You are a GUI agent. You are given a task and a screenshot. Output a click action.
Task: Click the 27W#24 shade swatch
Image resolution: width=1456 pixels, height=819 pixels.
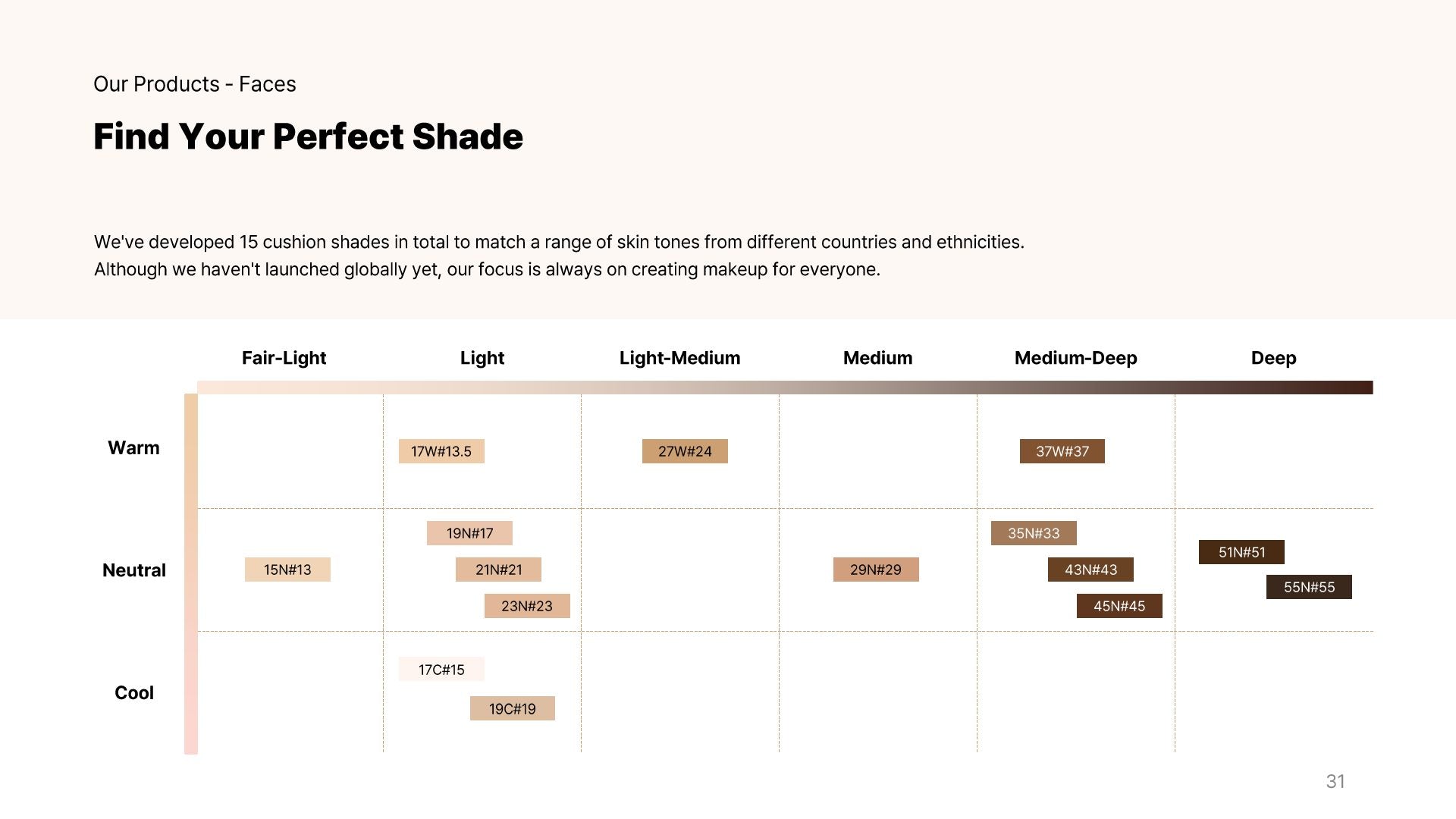(x=685, y=451)
